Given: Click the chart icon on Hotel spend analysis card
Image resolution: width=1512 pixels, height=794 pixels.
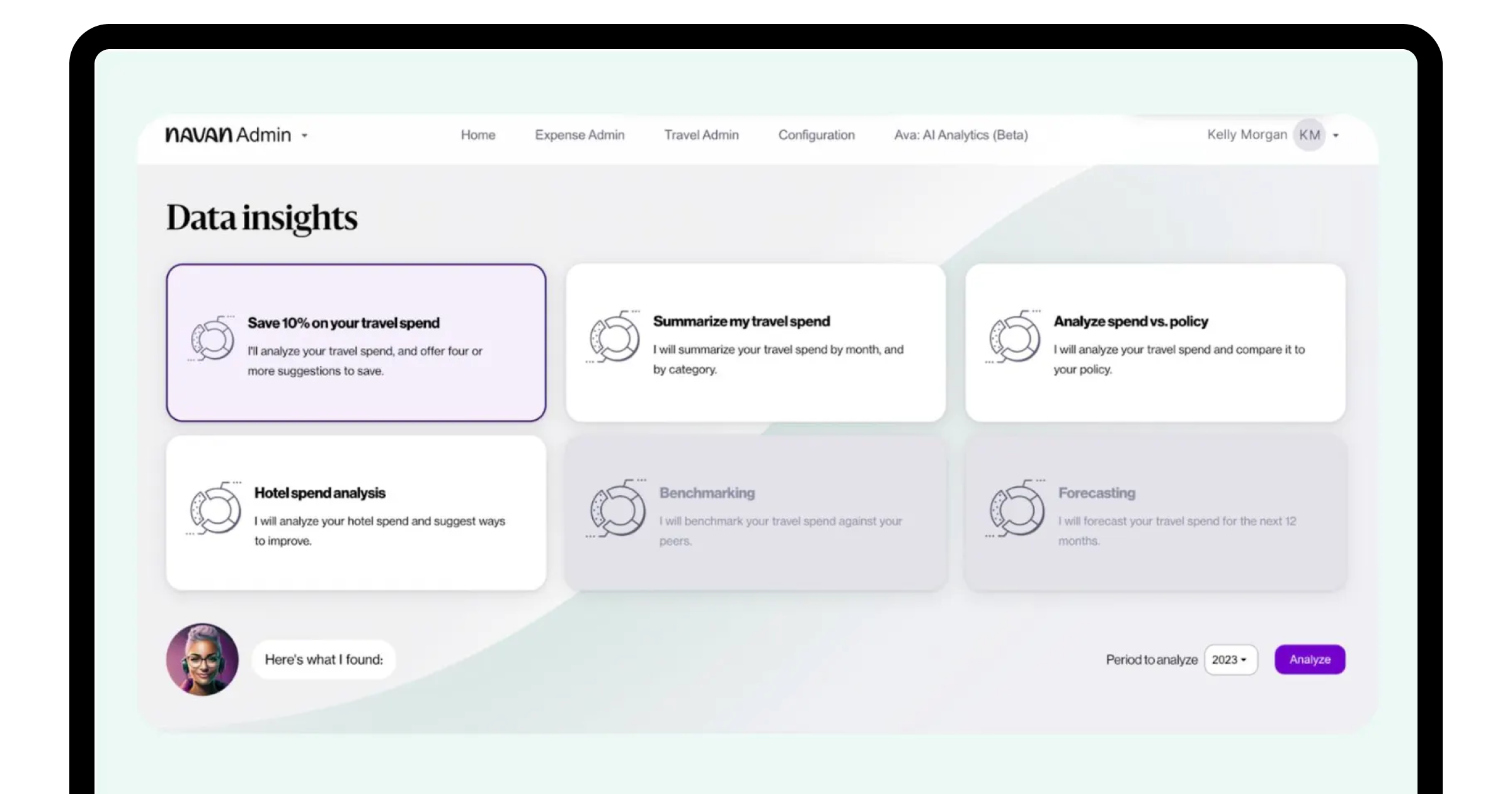Looking at the screenshot, I should tap(215, 509).
